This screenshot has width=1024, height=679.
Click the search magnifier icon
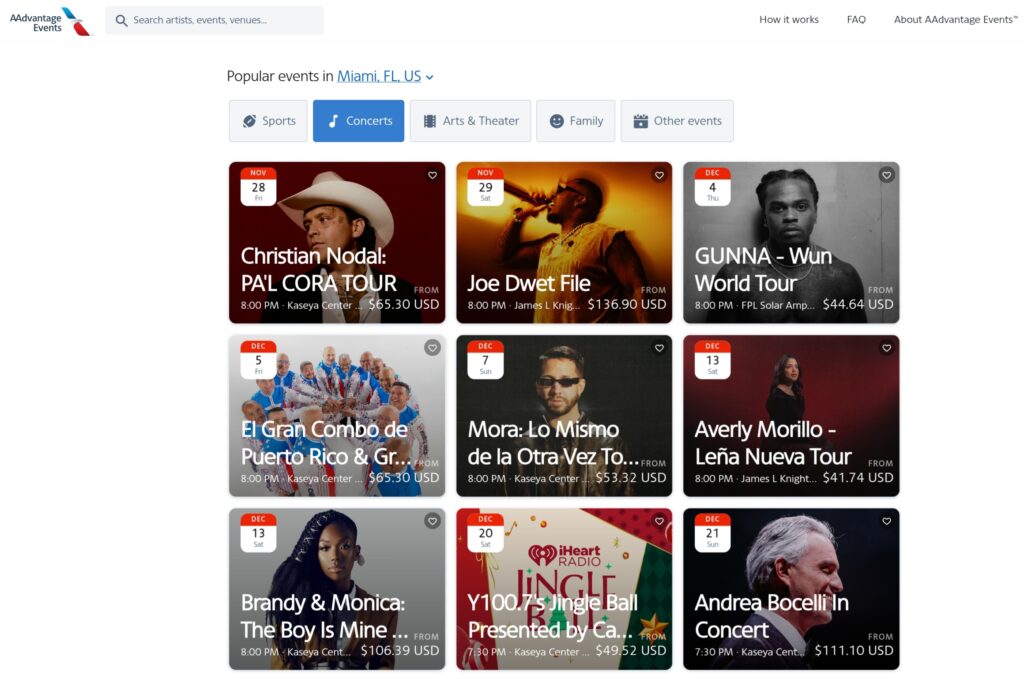tap(121, 20)
